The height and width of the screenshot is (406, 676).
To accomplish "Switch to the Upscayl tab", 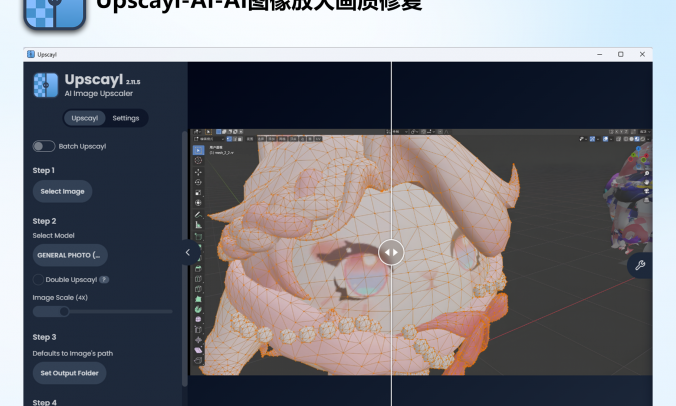I will (x=84, y=118).
